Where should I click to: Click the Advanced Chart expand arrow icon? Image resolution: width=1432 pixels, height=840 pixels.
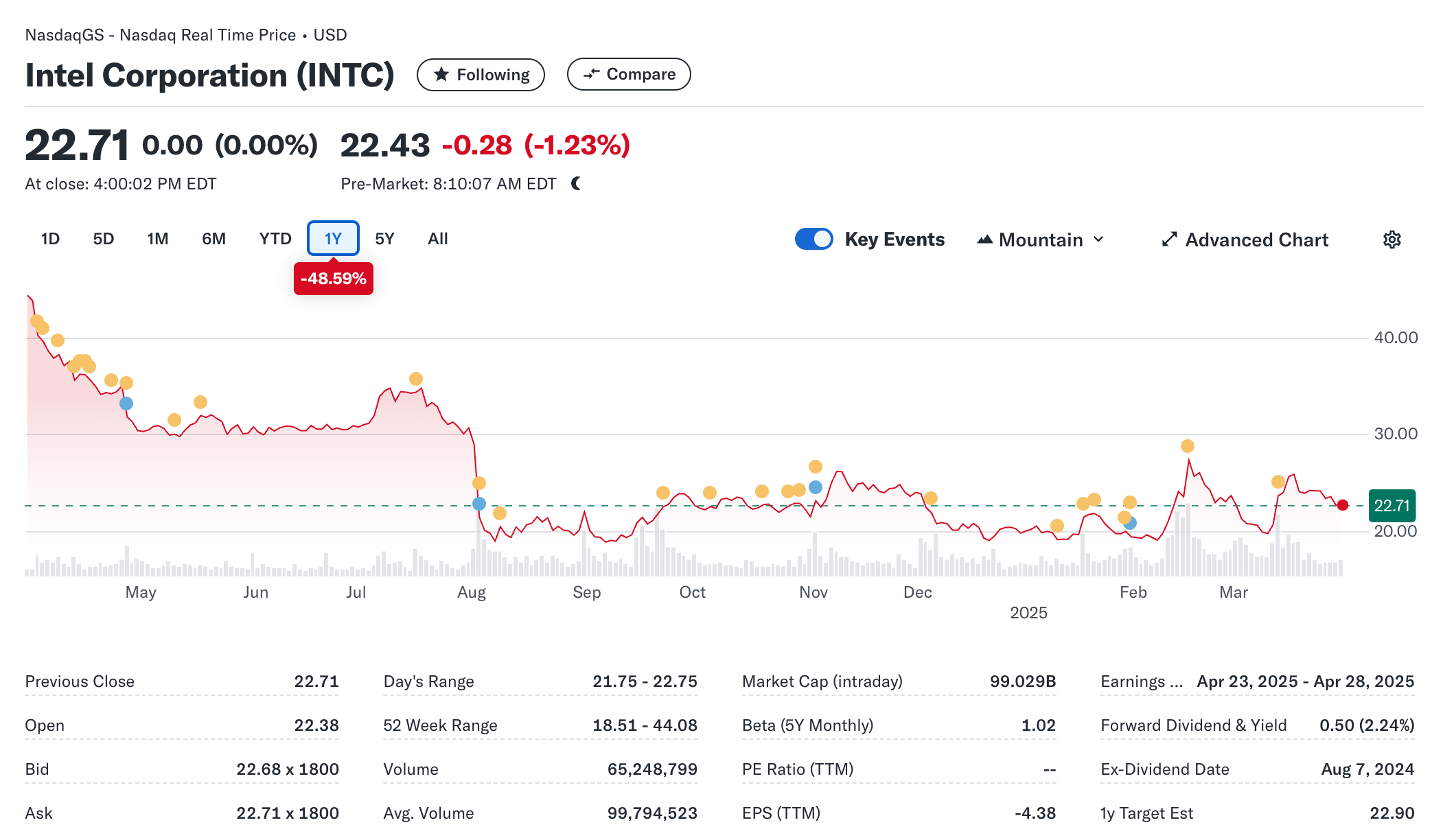click(1169, 240)
